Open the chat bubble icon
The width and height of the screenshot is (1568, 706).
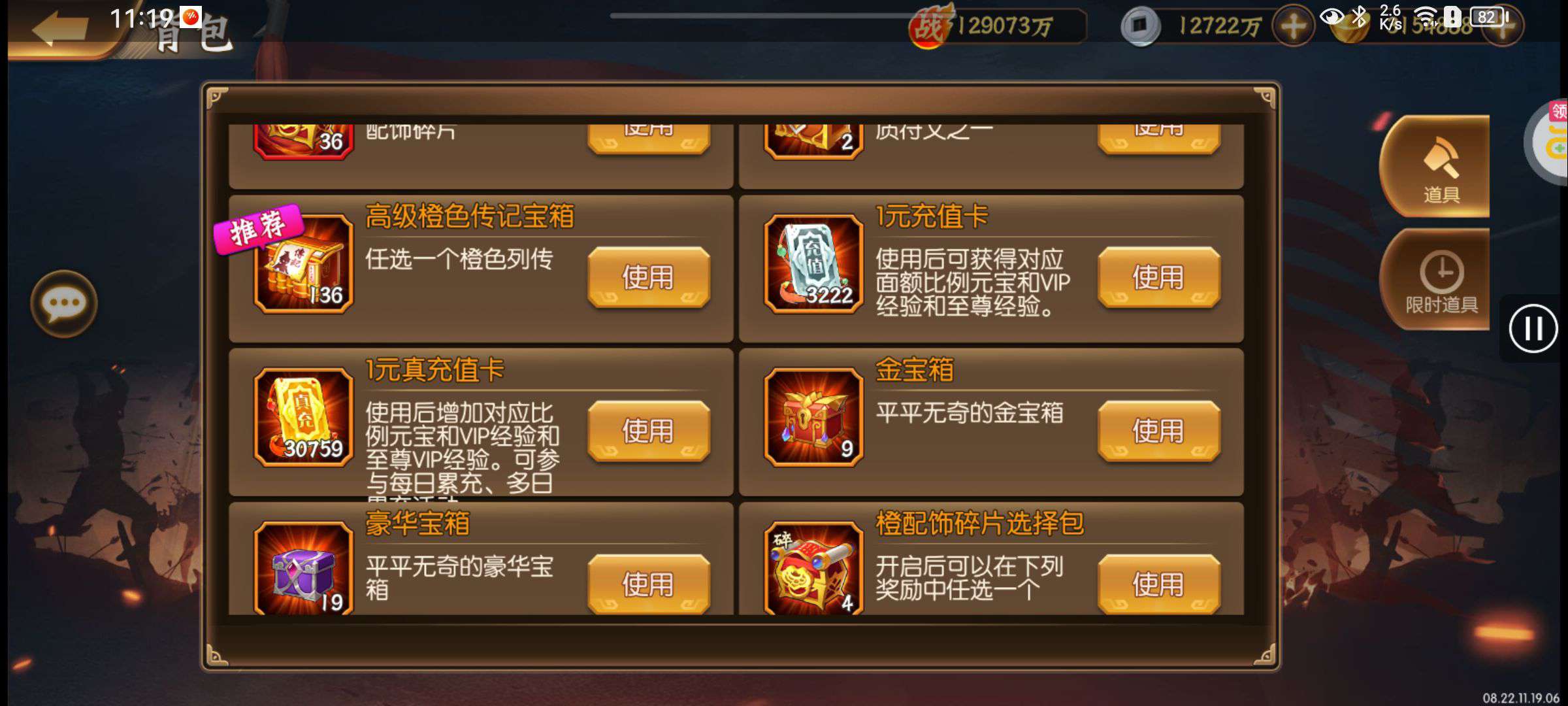click(63, 303)
